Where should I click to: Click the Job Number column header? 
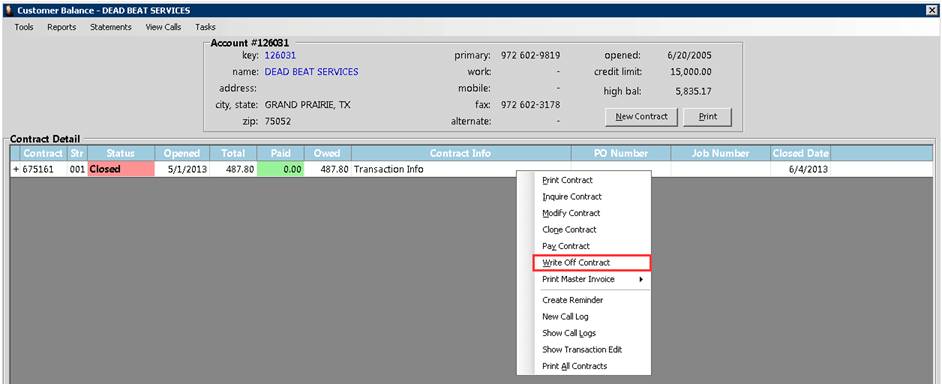coord(720,153)
